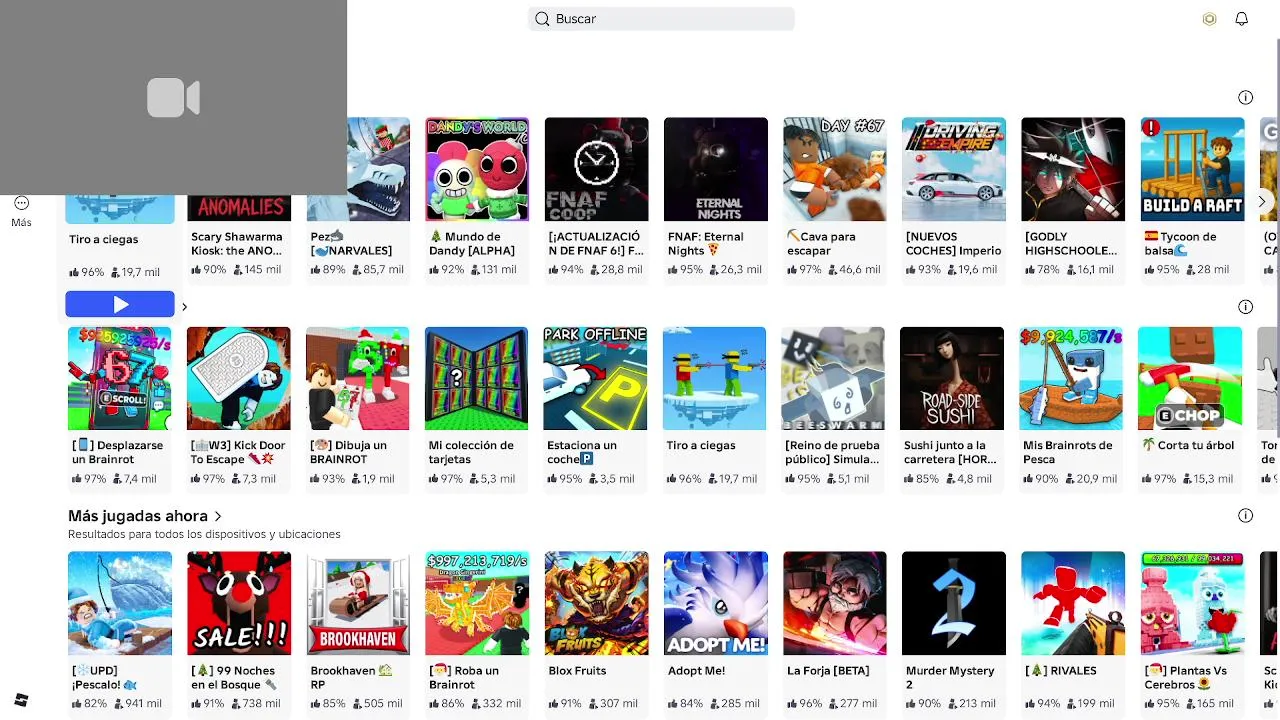The height and width of the screenshot is (720, 1280).
Task: Open La Forja BETA thumbnail
Action: pos(835,603)
